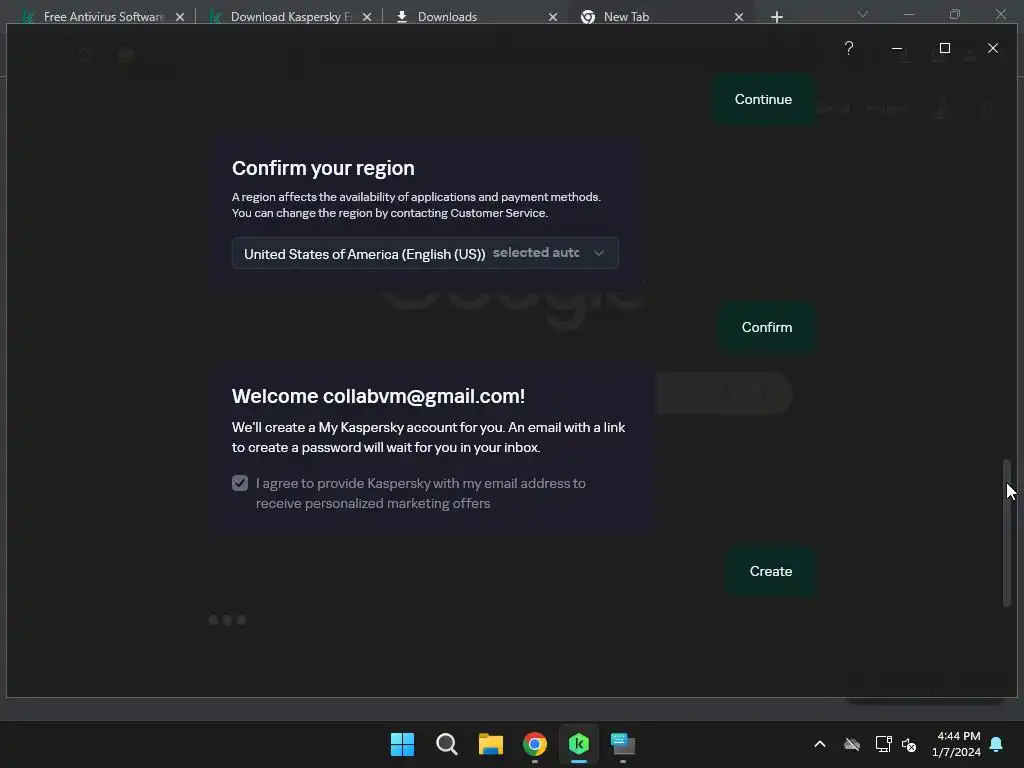Expand the region list chevron arrow
Image resolution: width=1024 pixels, height=768 pixels.
pyautogui.click(x=599, y=253)
